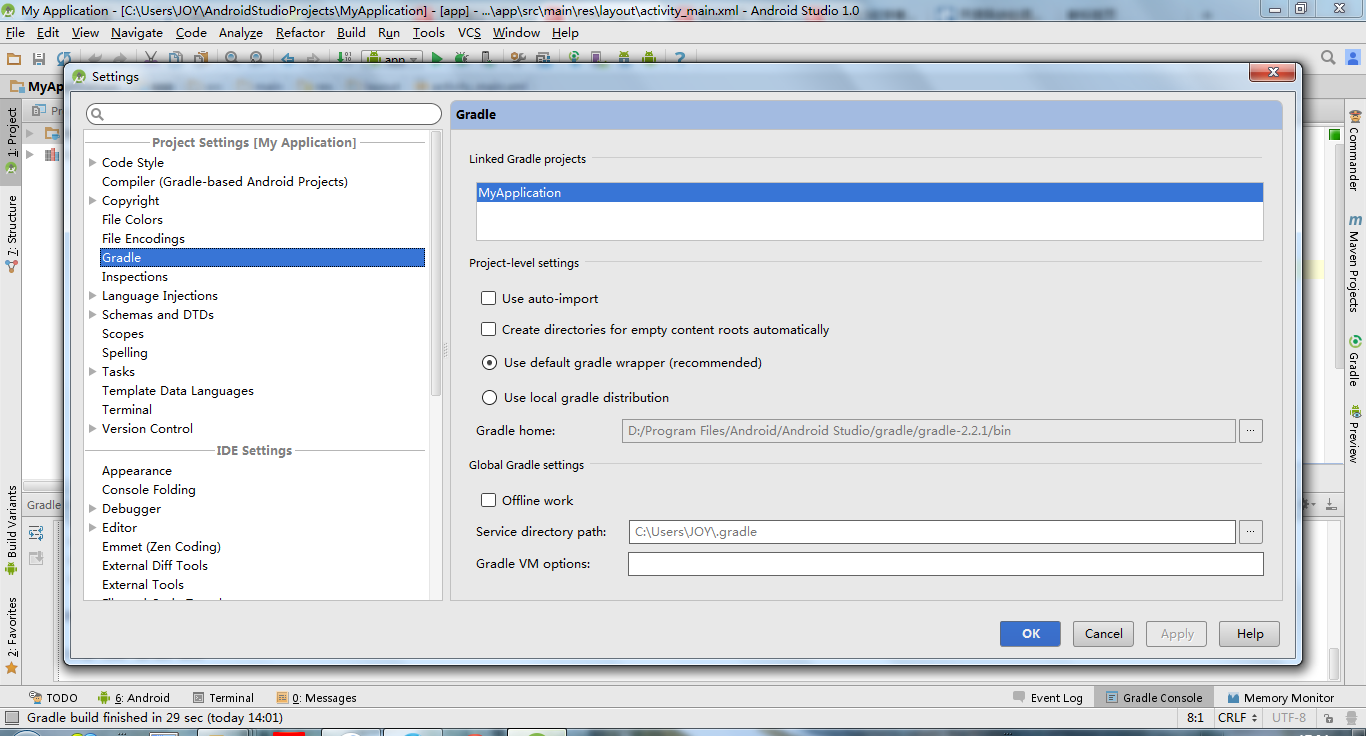Screen dimensions: 1366x736
Task: Expand the Code Style settings section
Action: 90,162
